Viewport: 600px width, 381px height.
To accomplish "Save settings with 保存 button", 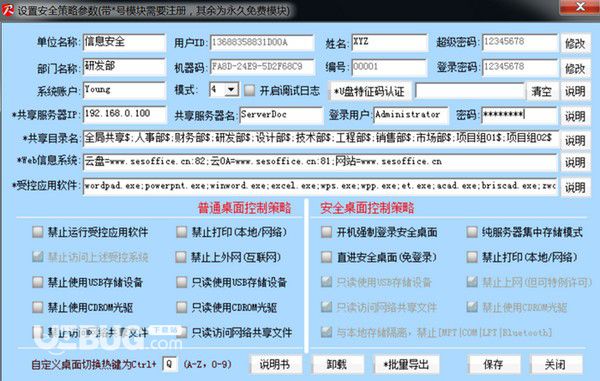I will tap(493, 364).
